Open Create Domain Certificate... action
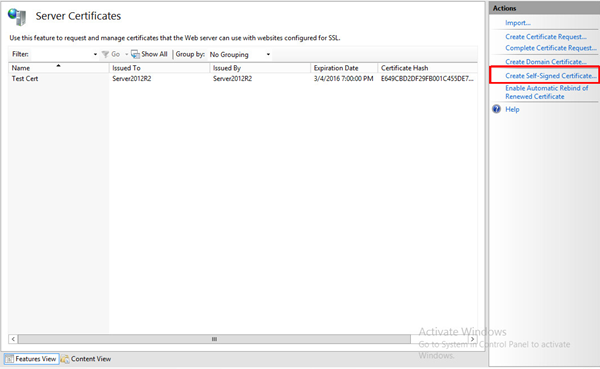Screen dimensions: 600x369 click(546, 62)
